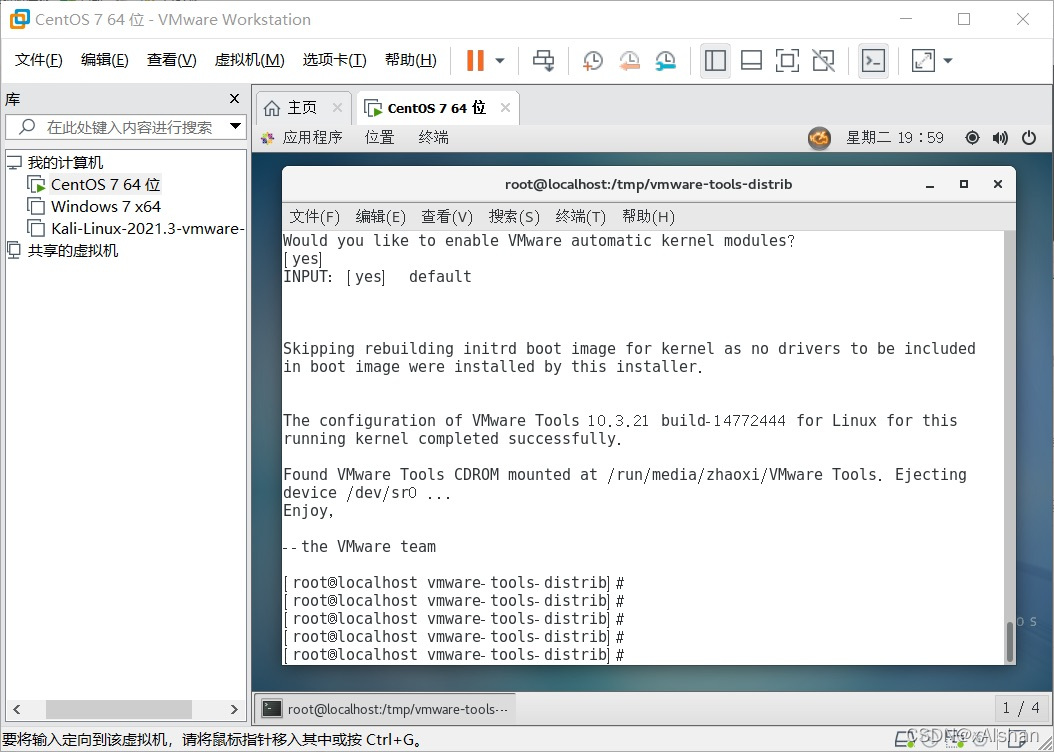Screen dimensions: 1054x752
Task: Enable Unity mode for the guest
Action: (823, 60)
